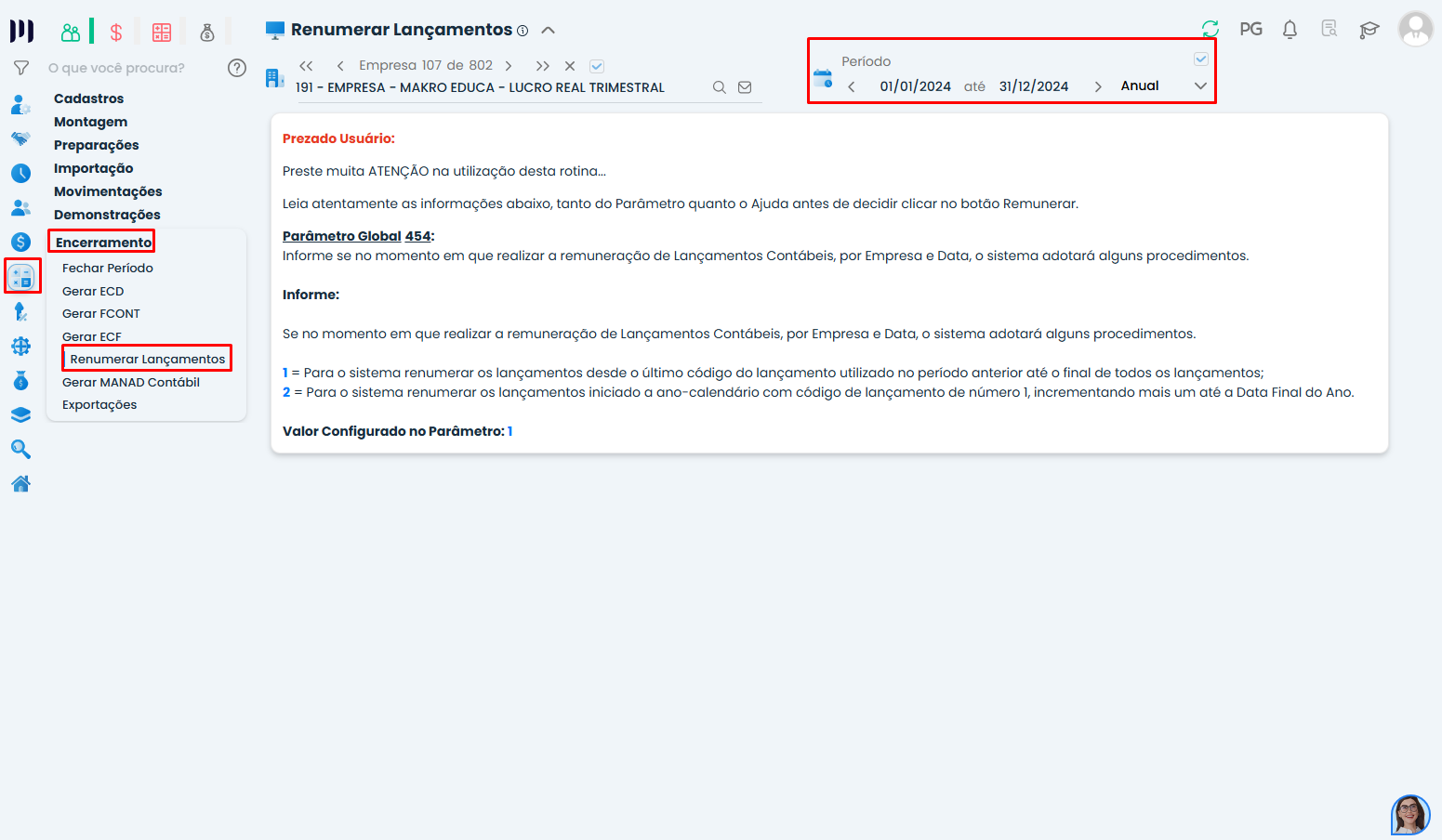Screen dimensions: 1442x840
Task: Open the Anual period type dropdown
Action: (x=1164, y=85)
